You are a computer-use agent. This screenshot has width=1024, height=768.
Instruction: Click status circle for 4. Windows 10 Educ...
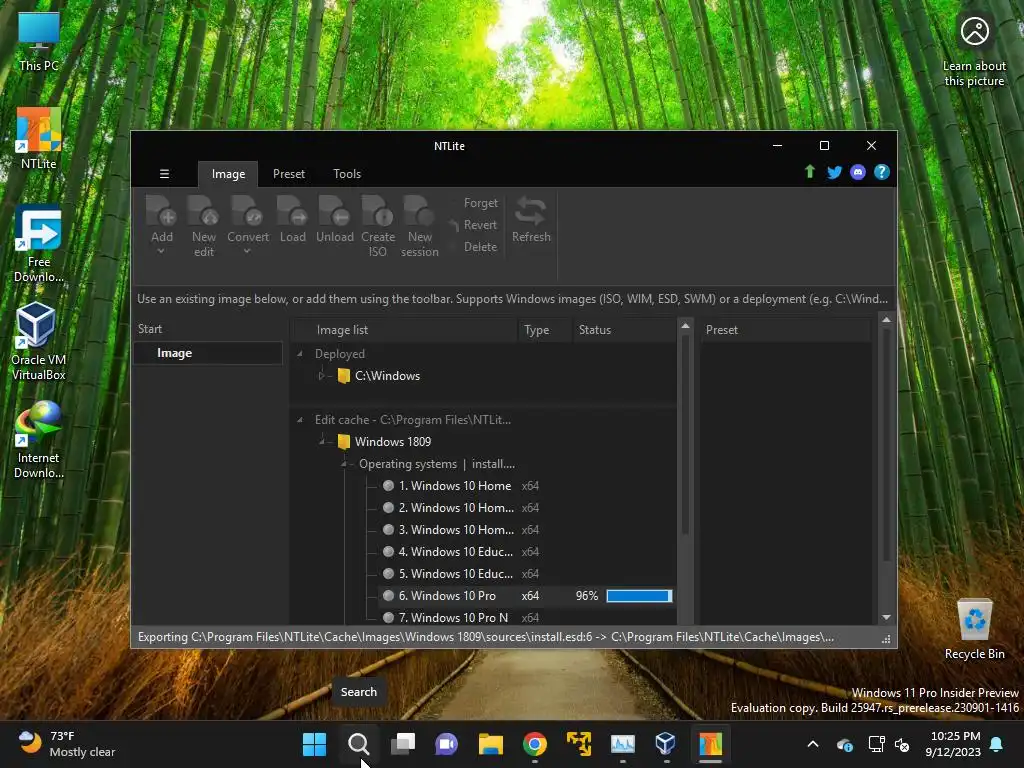(388, 551)
